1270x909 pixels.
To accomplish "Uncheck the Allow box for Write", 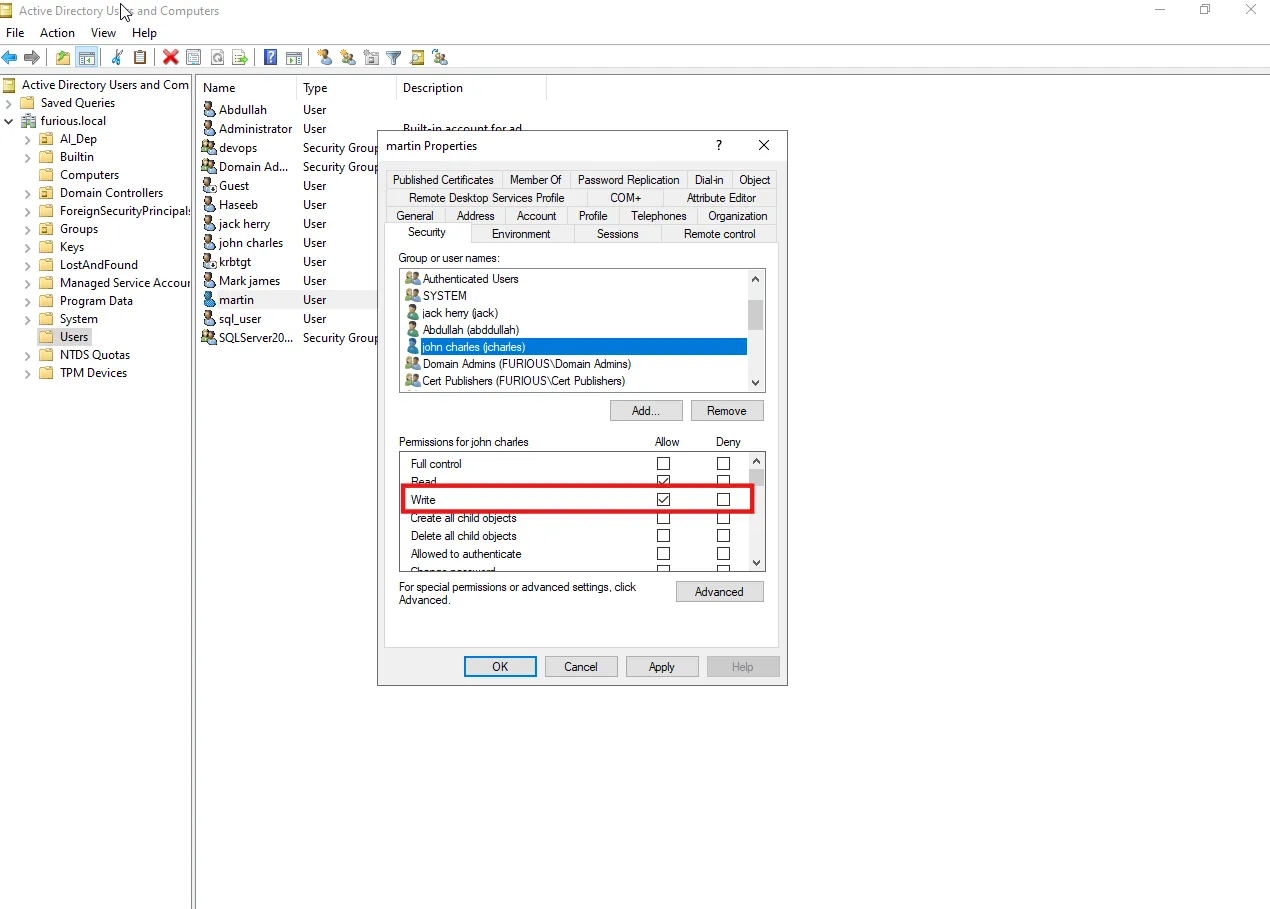I will point(663,499).
